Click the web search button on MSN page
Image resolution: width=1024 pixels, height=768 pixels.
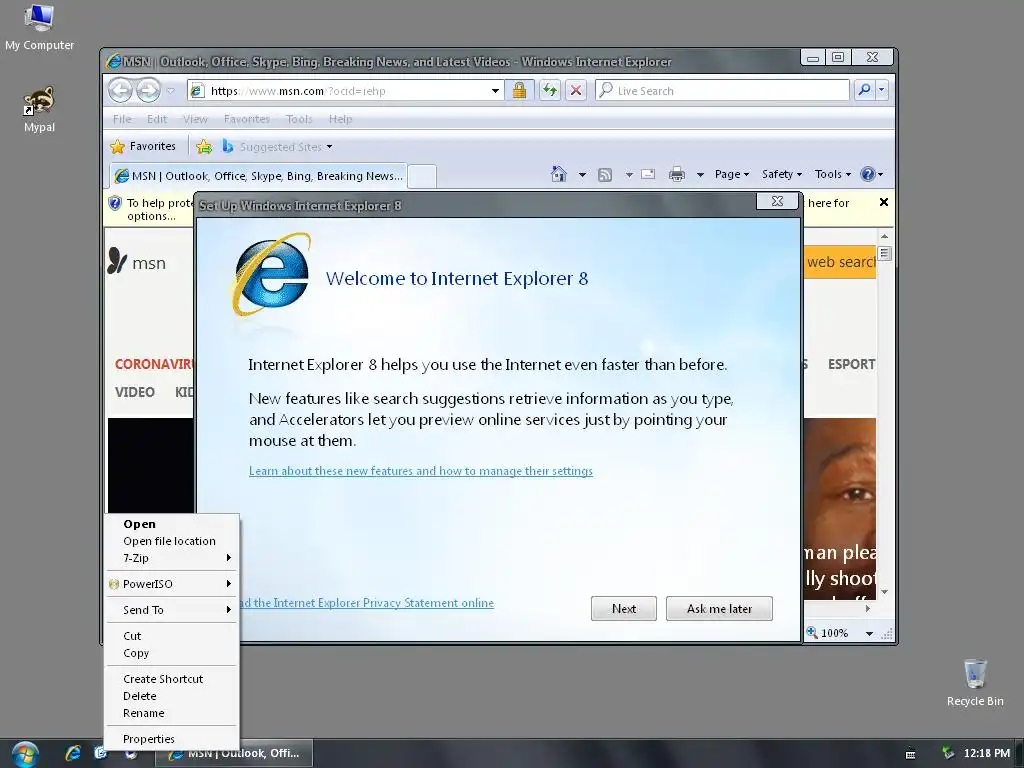click(839, 262)
